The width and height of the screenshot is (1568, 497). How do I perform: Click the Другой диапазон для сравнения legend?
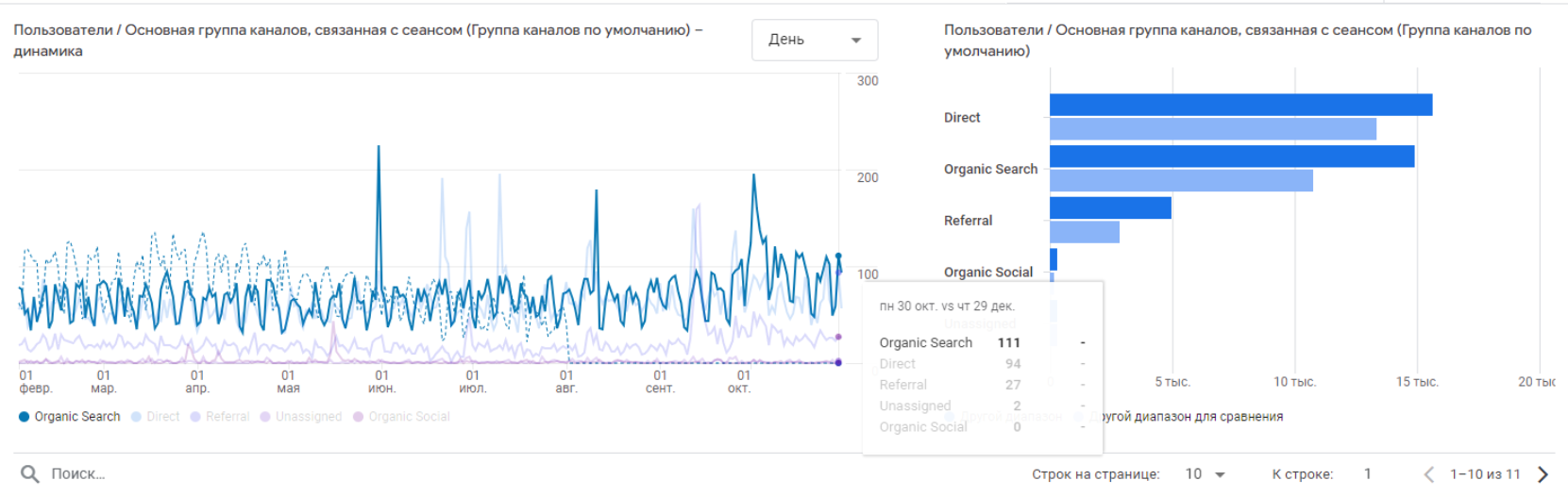(1186, 417)
